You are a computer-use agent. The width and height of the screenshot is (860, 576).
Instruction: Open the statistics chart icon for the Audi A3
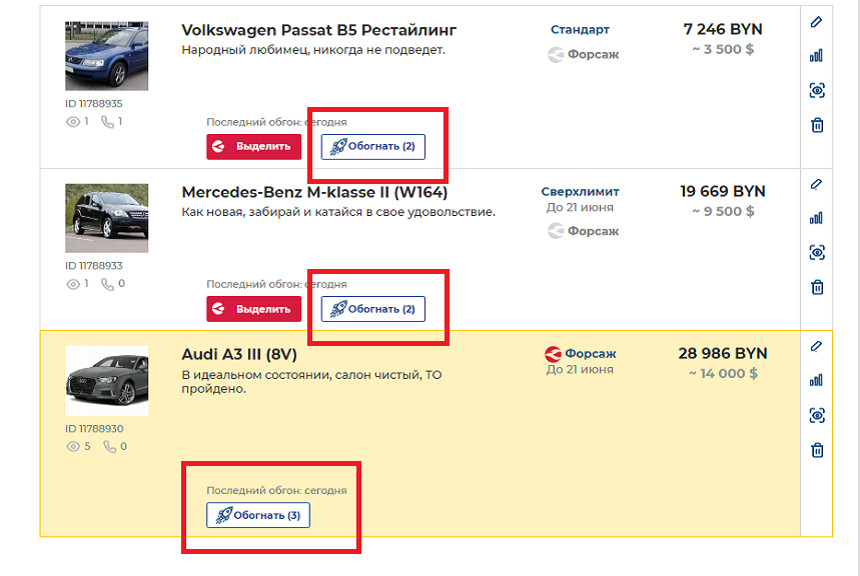point(816,380)
